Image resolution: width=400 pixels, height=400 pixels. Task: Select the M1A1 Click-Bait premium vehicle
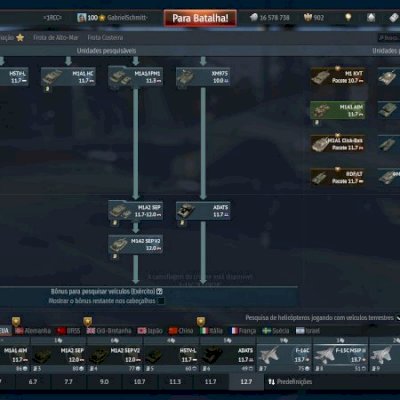click(338, 144)
